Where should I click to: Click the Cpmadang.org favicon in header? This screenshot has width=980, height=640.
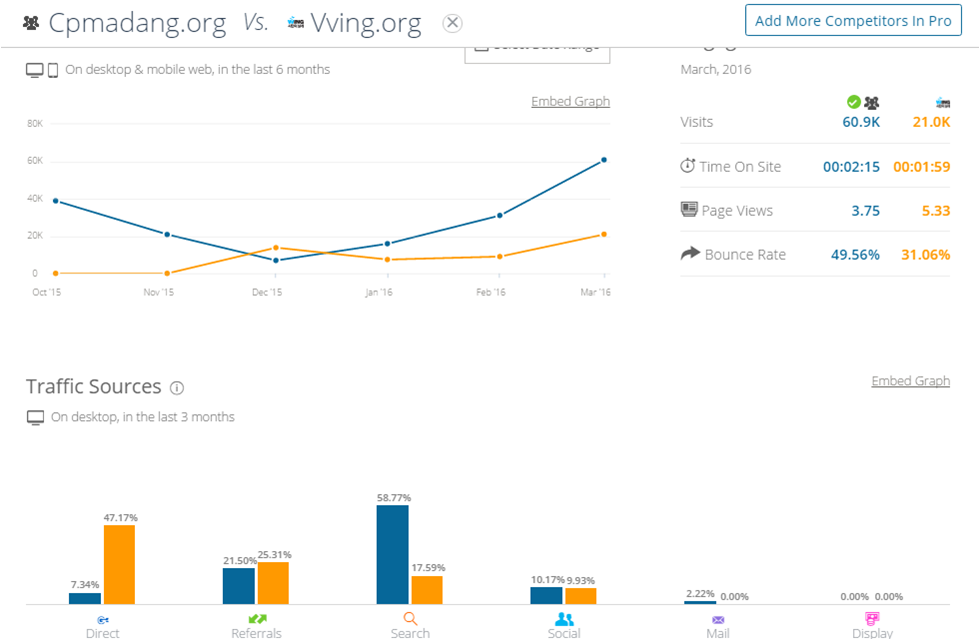31,23
